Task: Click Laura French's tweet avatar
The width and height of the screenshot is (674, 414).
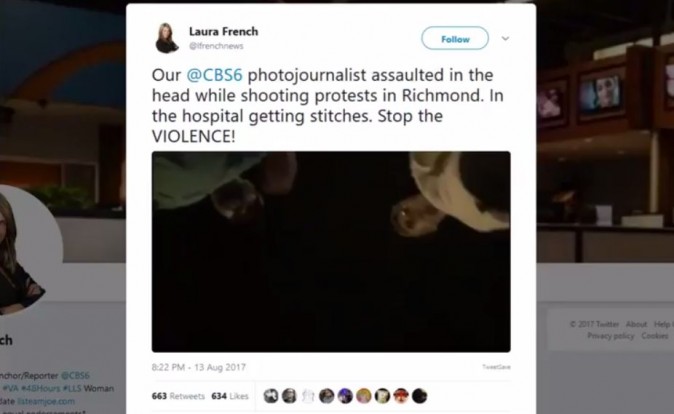Action: point(167,38)
